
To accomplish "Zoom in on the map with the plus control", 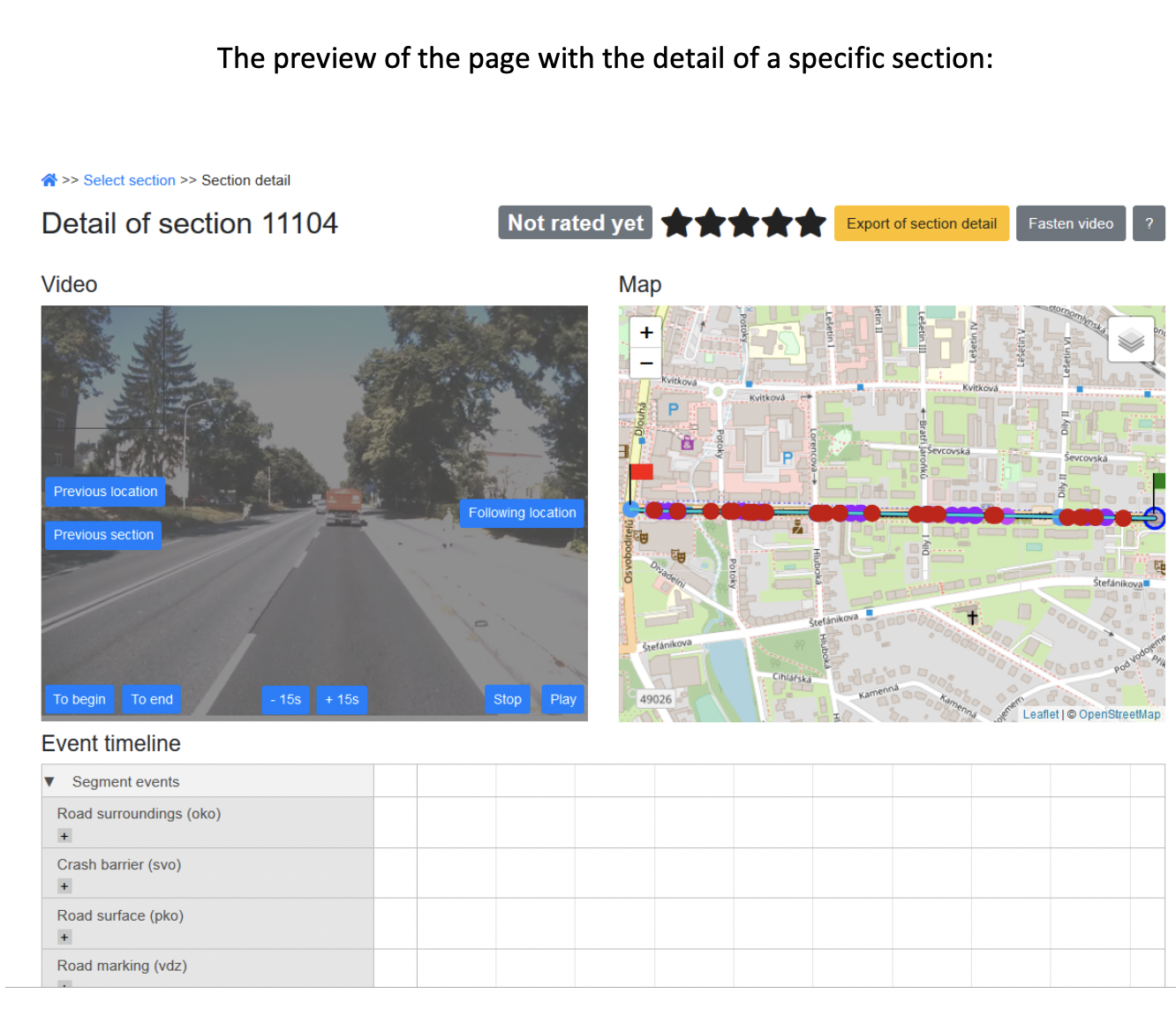I will [645, 332].
